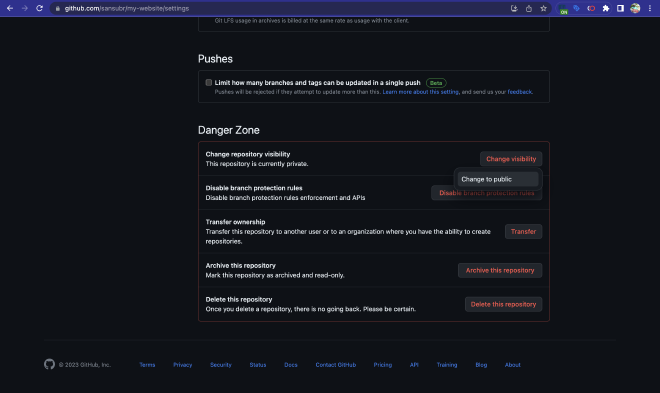Open the Pricing footer link
The height and width of the screenshot is (393, 660).
tap(383, 365)
